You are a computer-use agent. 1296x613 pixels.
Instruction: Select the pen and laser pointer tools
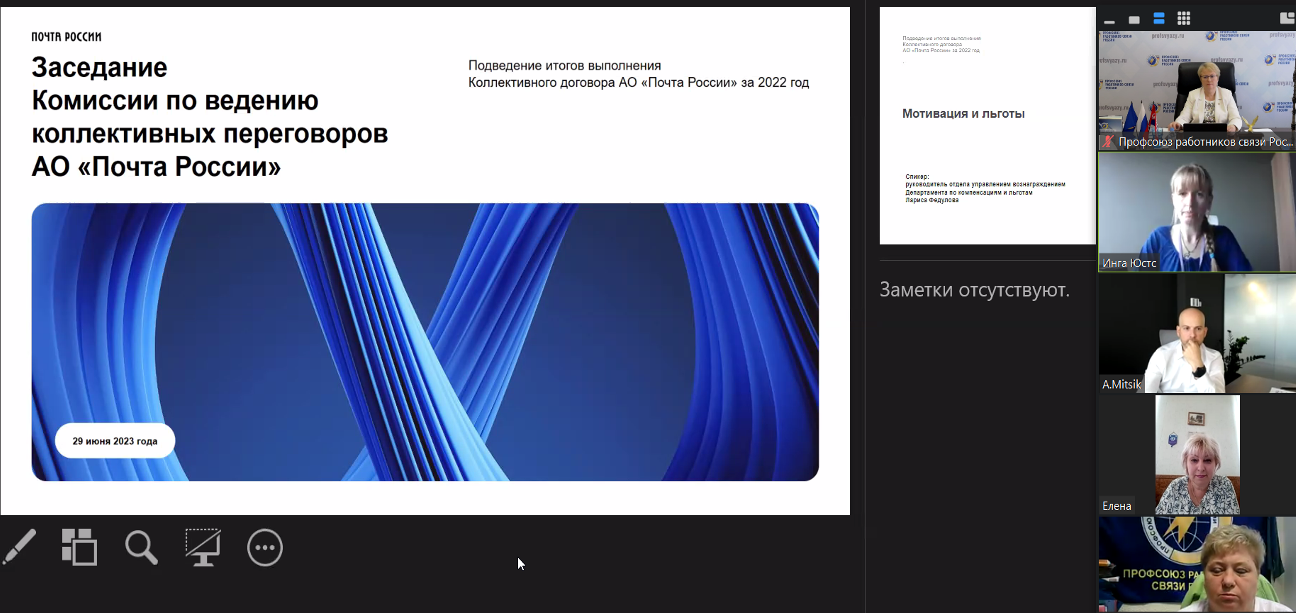19,547
